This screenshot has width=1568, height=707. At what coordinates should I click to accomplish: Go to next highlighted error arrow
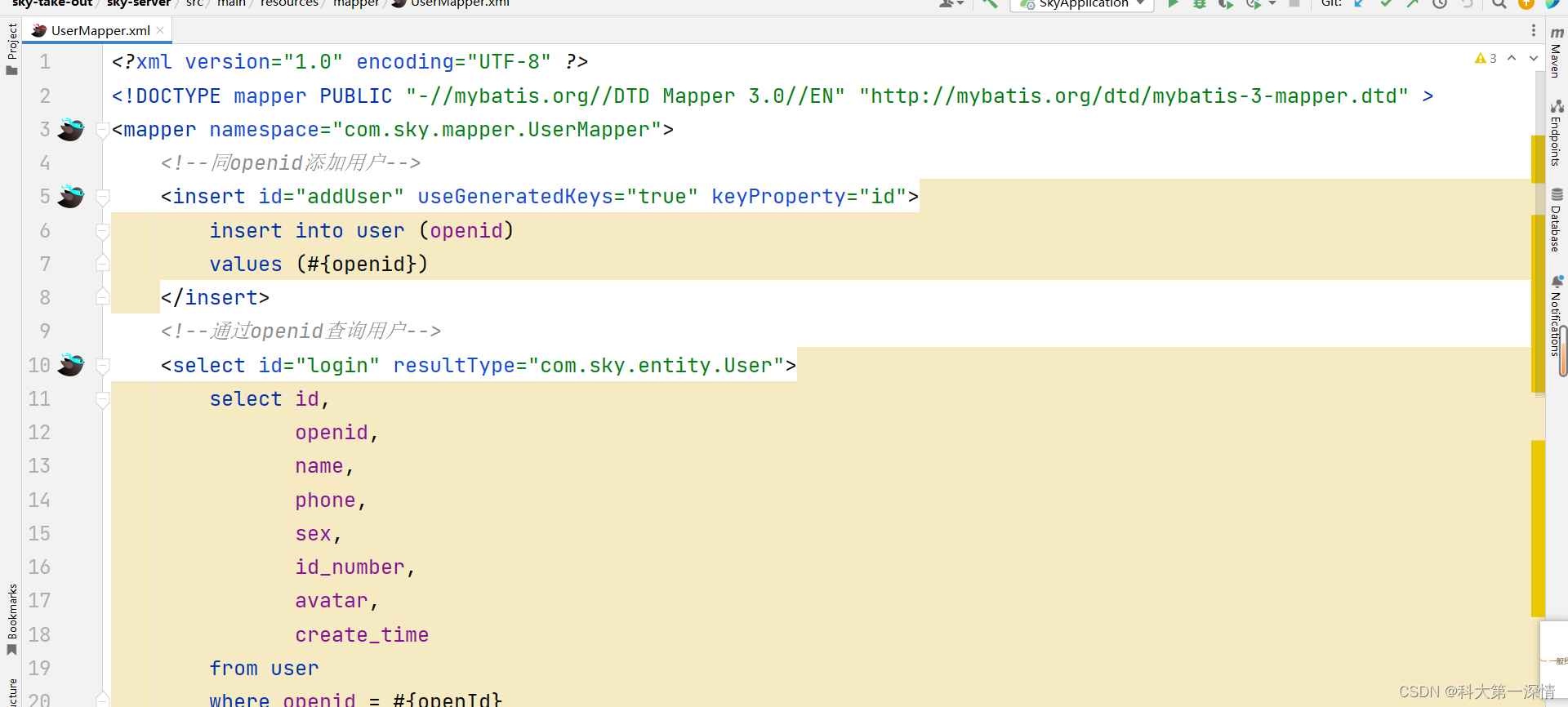(x=1534, y=58)
